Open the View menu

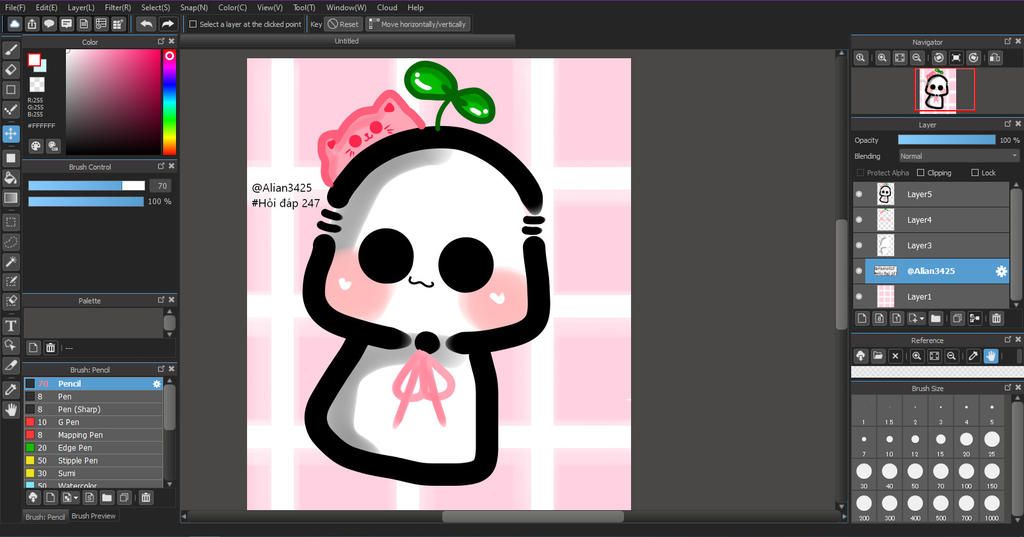[270, 7]
